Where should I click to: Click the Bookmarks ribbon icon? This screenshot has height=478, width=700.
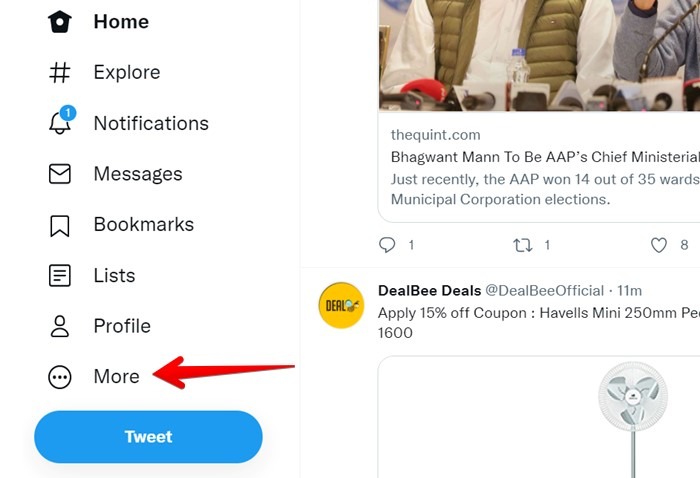point(60,225)
